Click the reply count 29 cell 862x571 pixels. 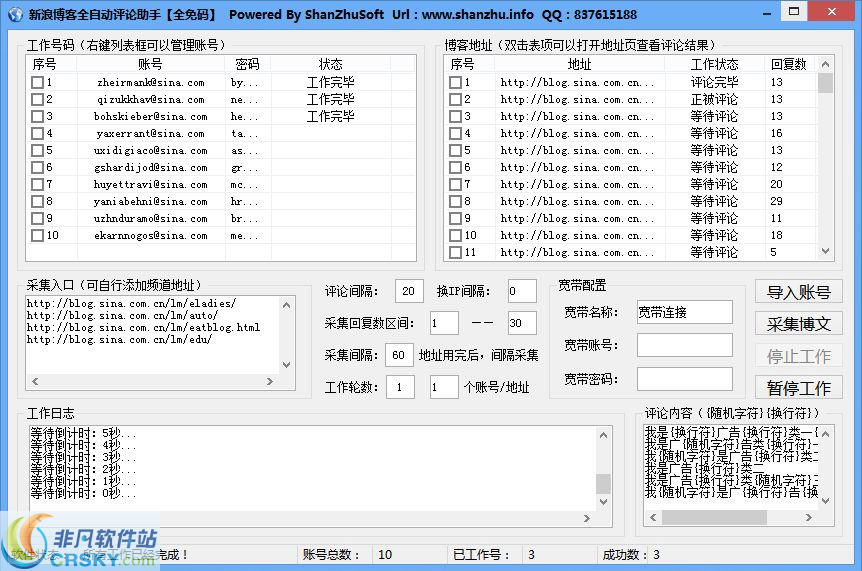tap(776, 202)
